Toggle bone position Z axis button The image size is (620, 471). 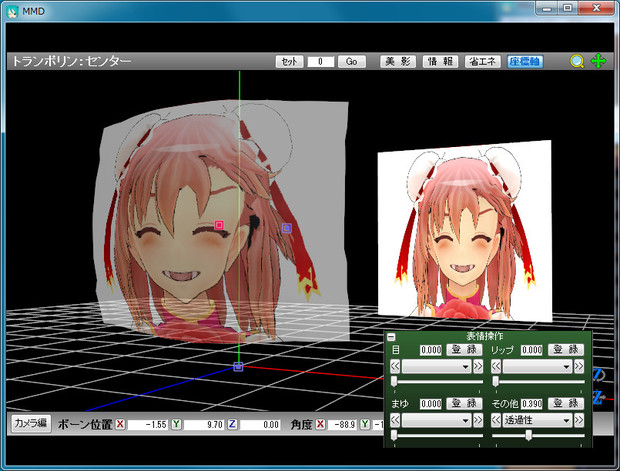[232, 424]
